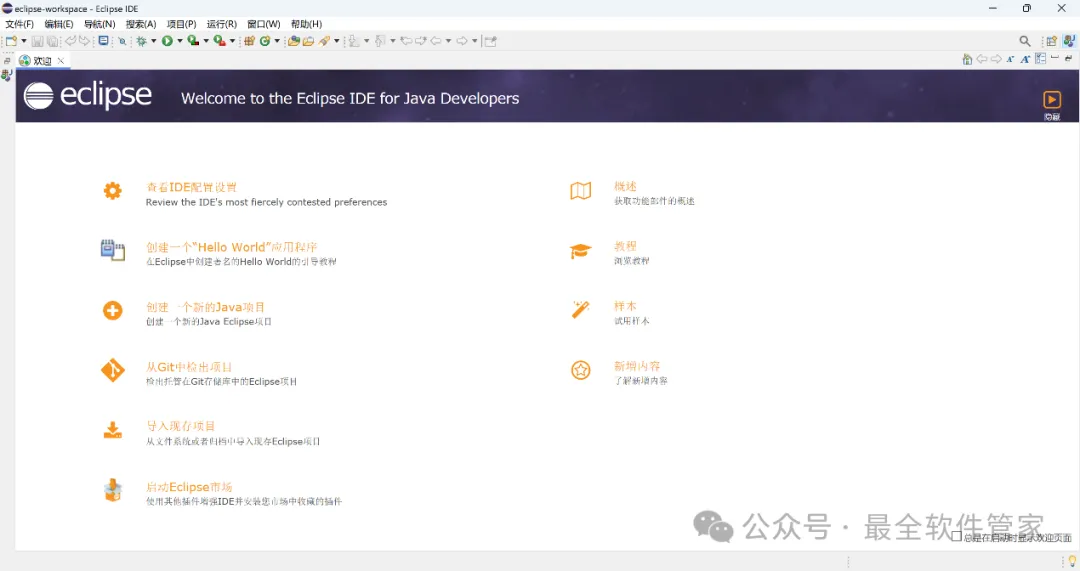Open the 教程 tutorials link
1080x571 pixels.
[625, 246]
